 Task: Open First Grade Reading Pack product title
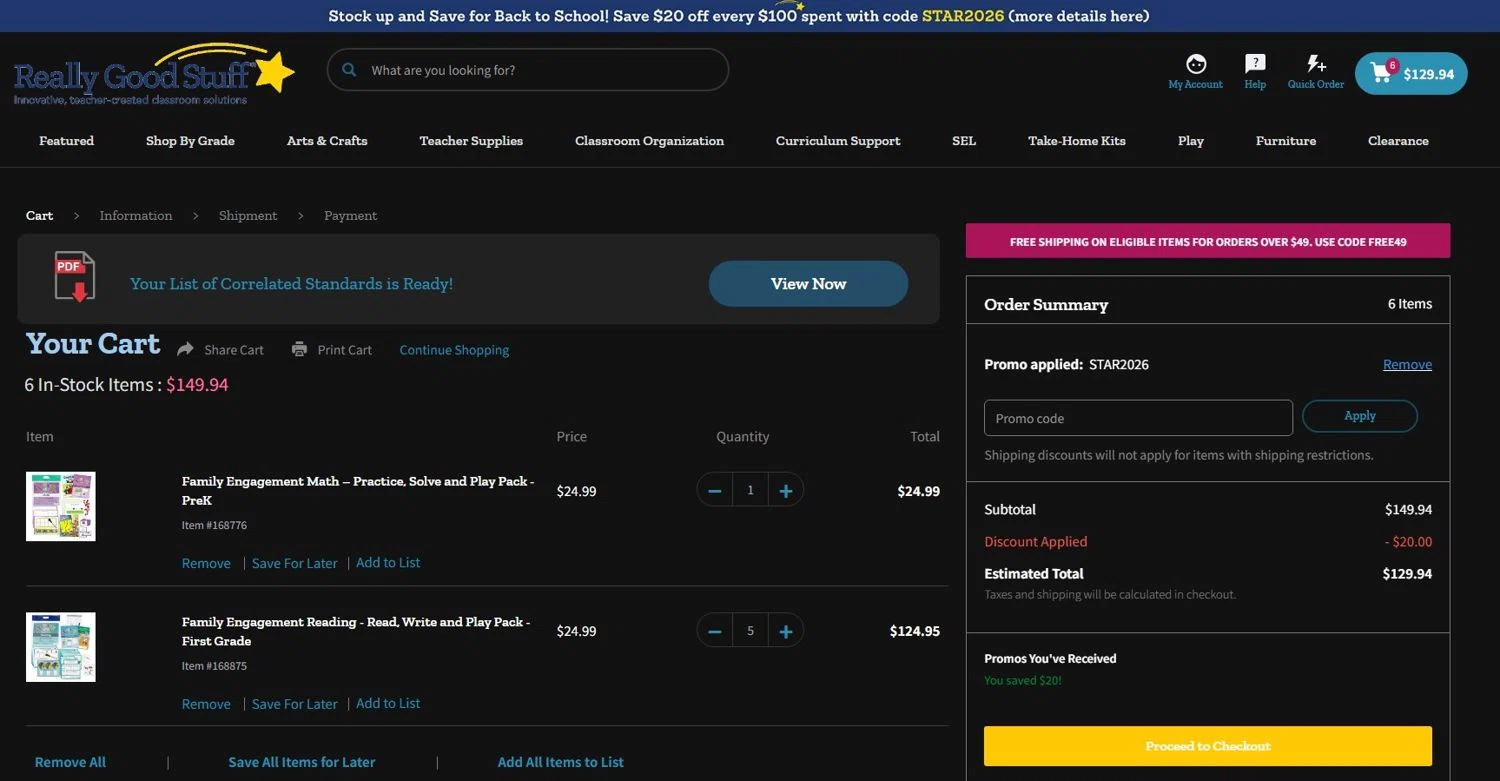pyautogui.click(x=356, y=631)
